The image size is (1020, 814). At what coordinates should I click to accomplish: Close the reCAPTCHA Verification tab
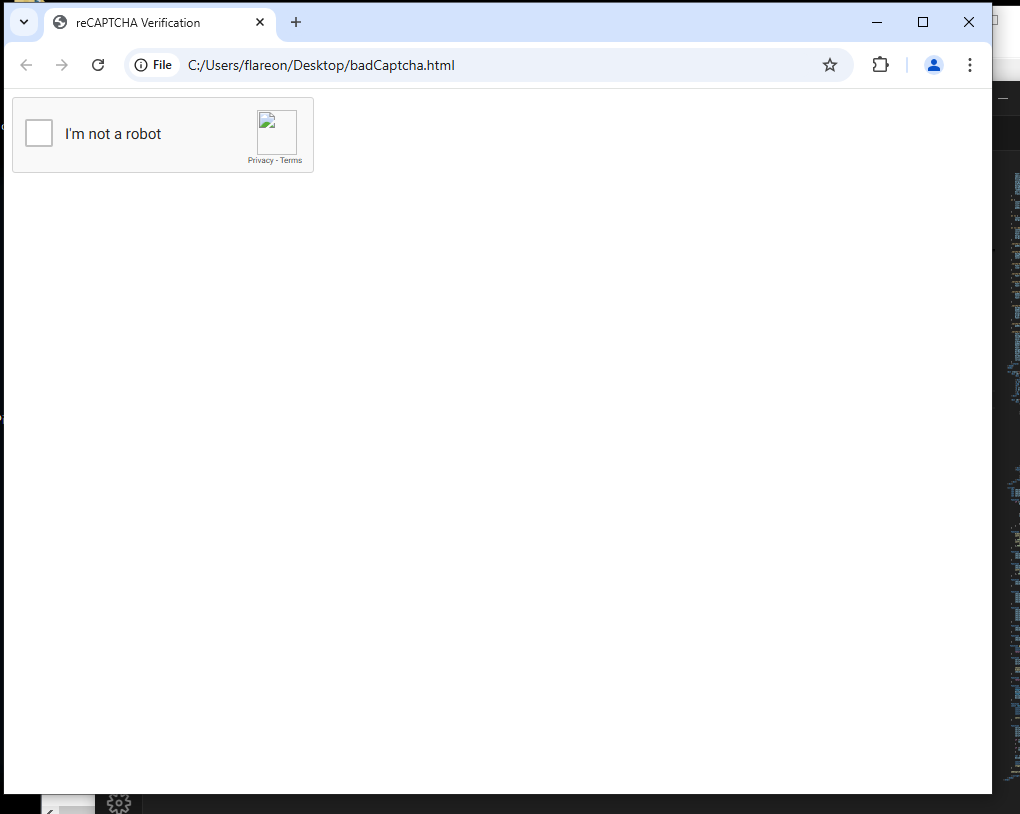click(260, 22)
